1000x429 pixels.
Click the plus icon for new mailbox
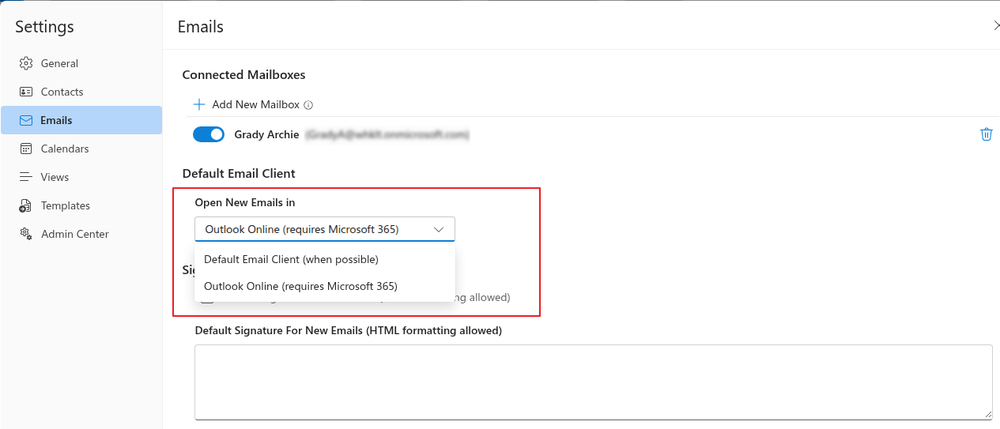tap(199, 105)
